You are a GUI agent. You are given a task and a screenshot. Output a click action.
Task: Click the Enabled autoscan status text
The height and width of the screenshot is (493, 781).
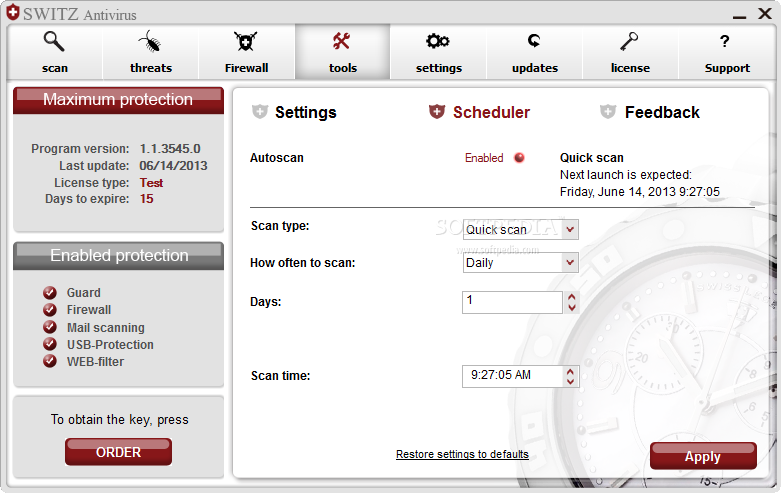pos(484,158)
